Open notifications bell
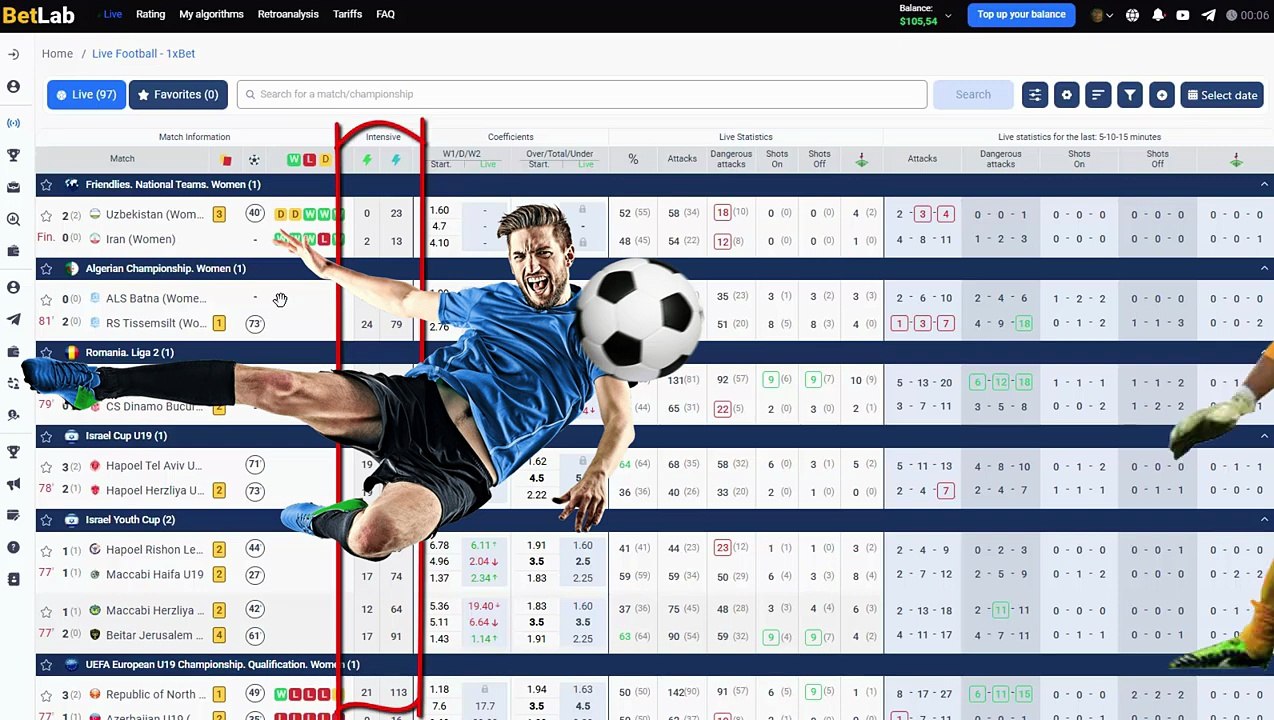 1158,15
